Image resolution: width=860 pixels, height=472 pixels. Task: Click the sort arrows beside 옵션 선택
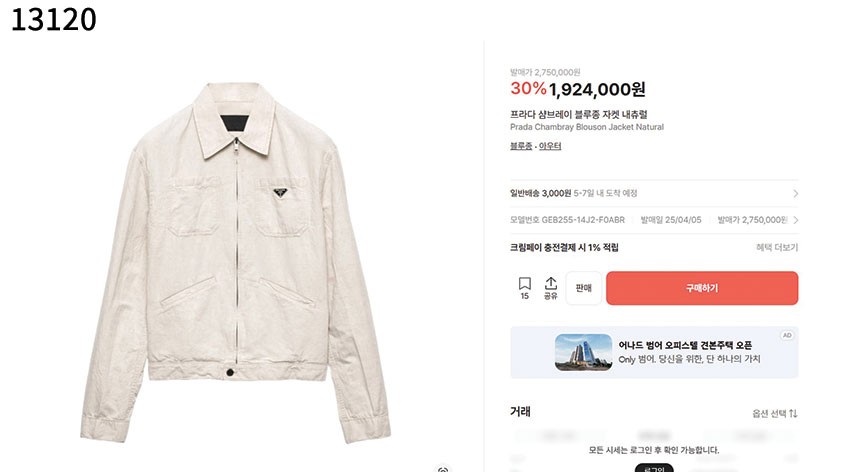(793, 413)
